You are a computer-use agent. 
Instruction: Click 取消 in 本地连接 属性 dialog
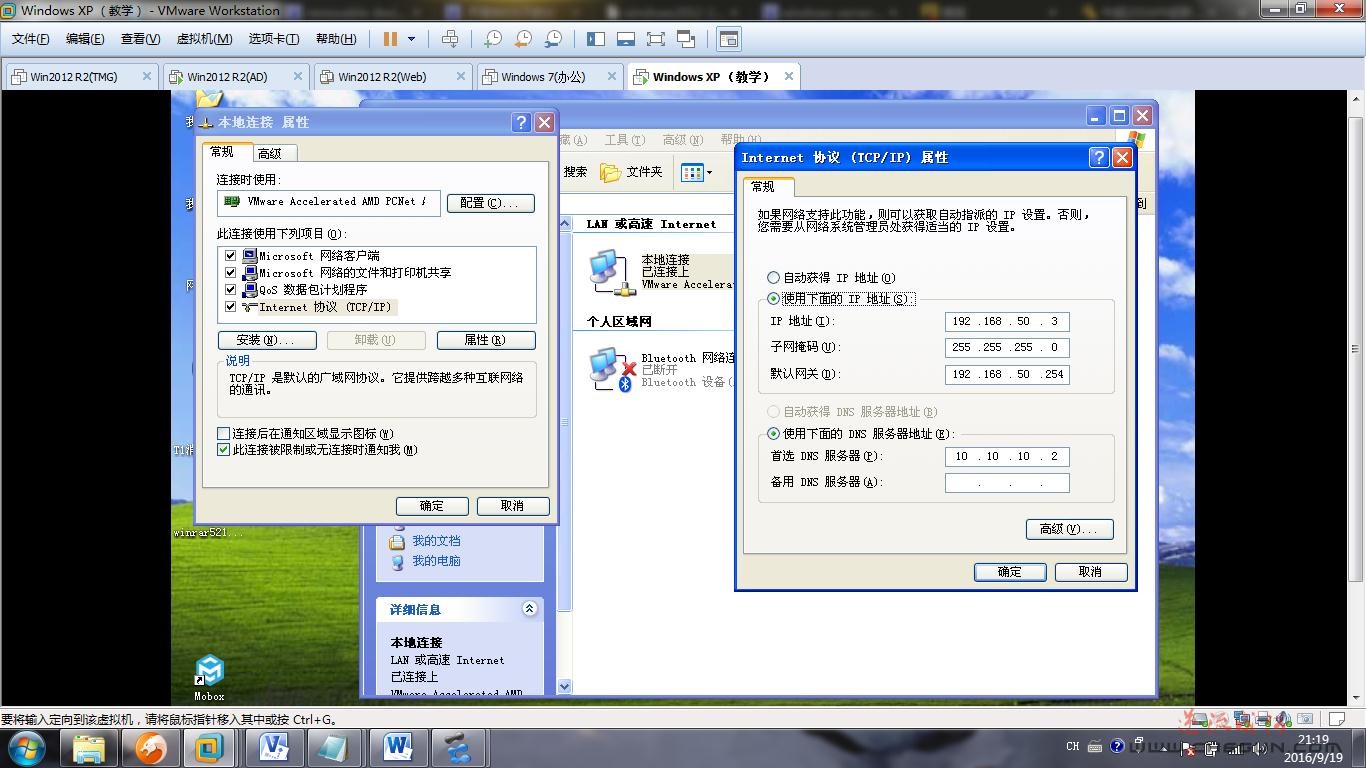(x=513, y=506)
